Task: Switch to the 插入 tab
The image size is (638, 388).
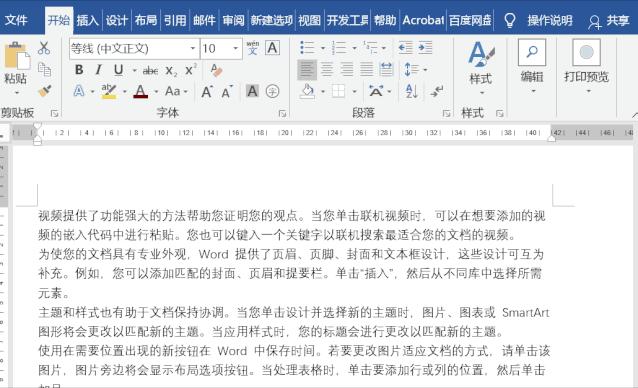Action: (x=87, y=20)
